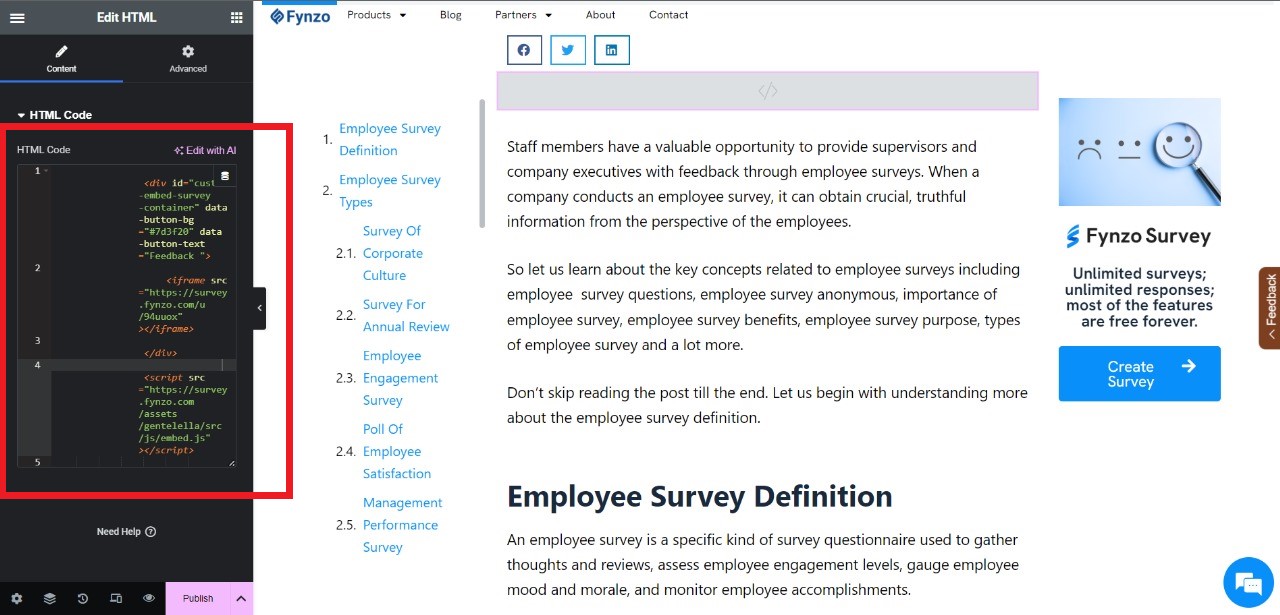Share on LinkedIn icon
Screen dimensions: 1280x615
(611, 50)
